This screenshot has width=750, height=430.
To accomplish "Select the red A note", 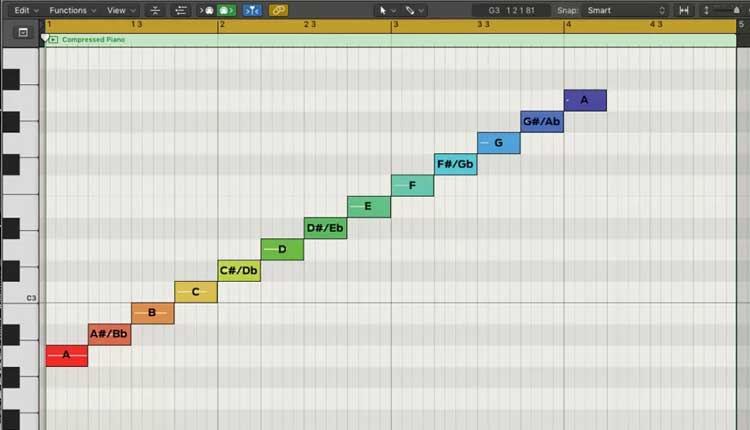I will point(67,355).
